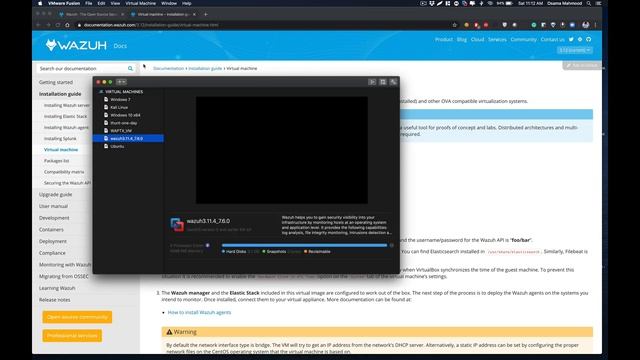Open the Community link in Wazuh header
The width and height of the screenshot is (640, 360).
523,40
